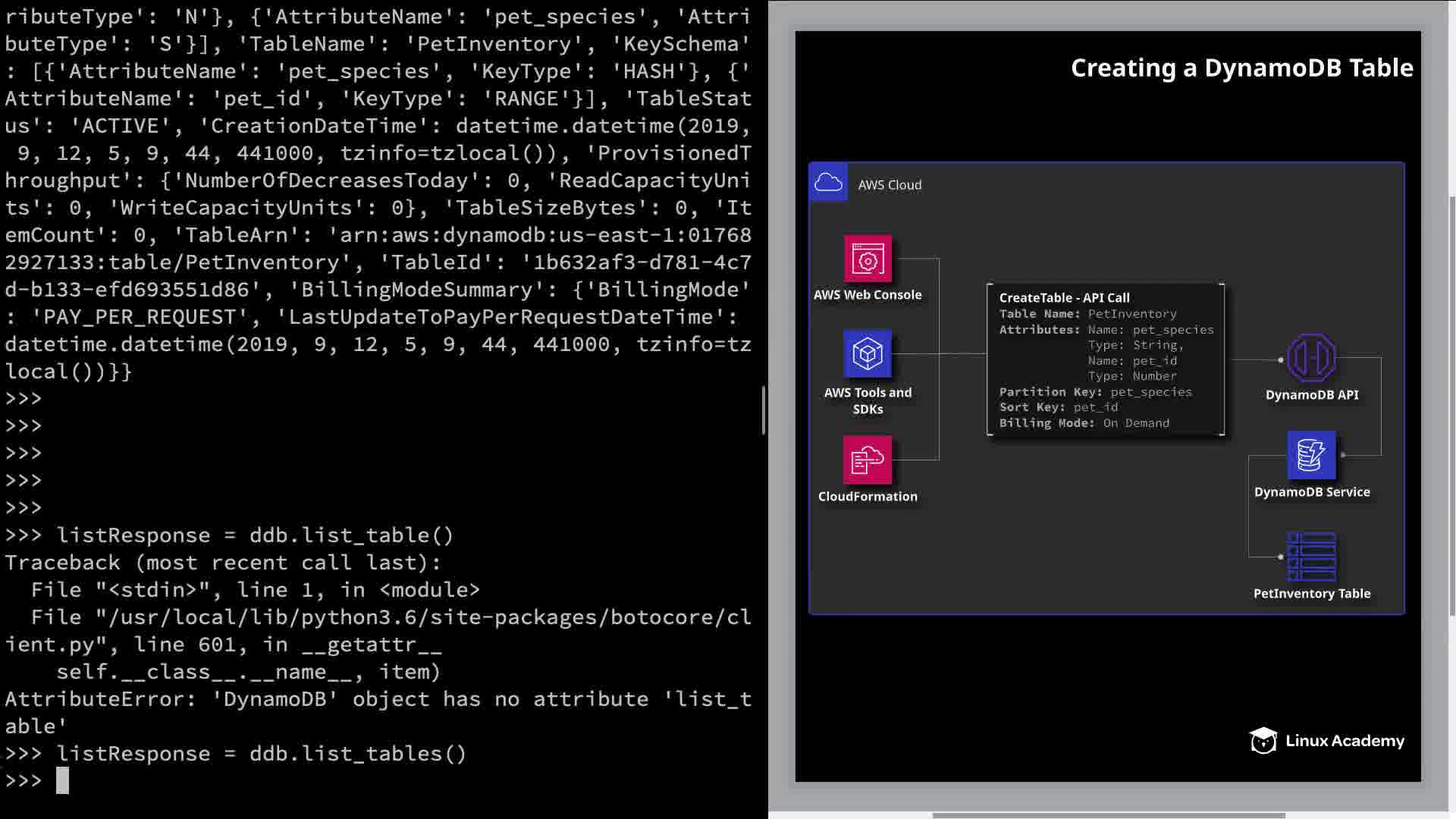Click the Billing Mode: On Demand text
This screenshot has height=819, width=1456.
click(1084, 423)
